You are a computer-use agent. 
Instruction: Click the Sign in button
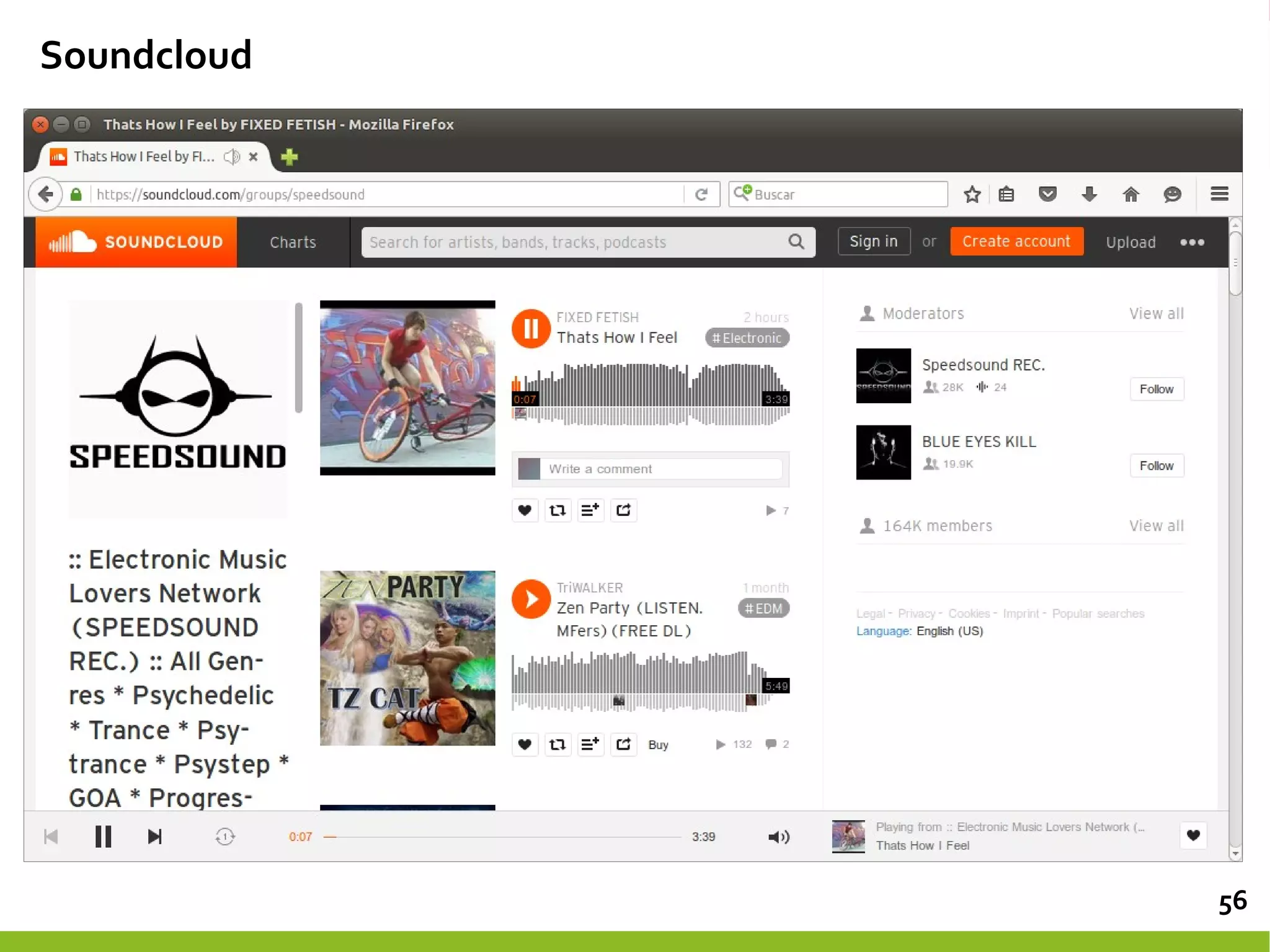874,241
